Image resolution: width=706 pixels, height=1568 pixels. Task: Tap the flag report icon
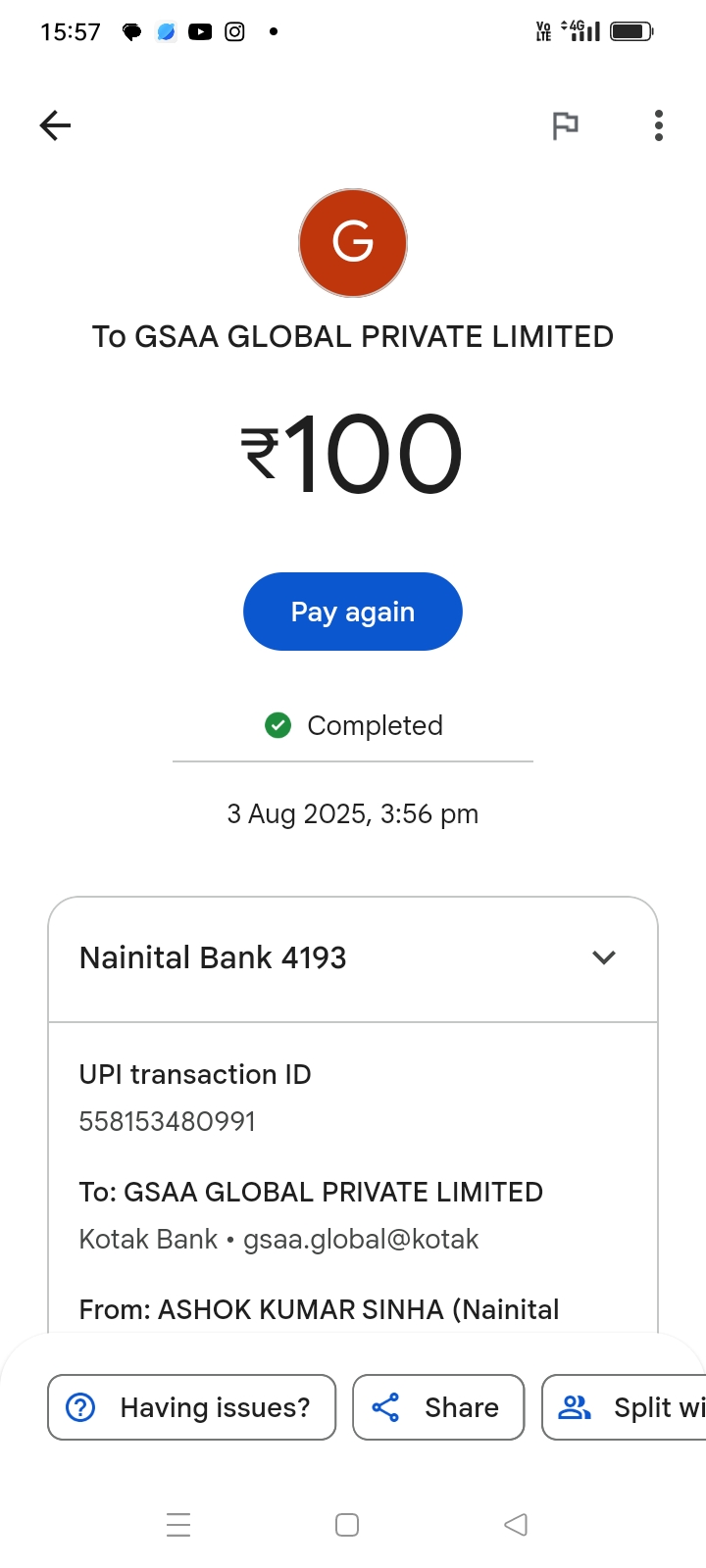pos(565,125)
